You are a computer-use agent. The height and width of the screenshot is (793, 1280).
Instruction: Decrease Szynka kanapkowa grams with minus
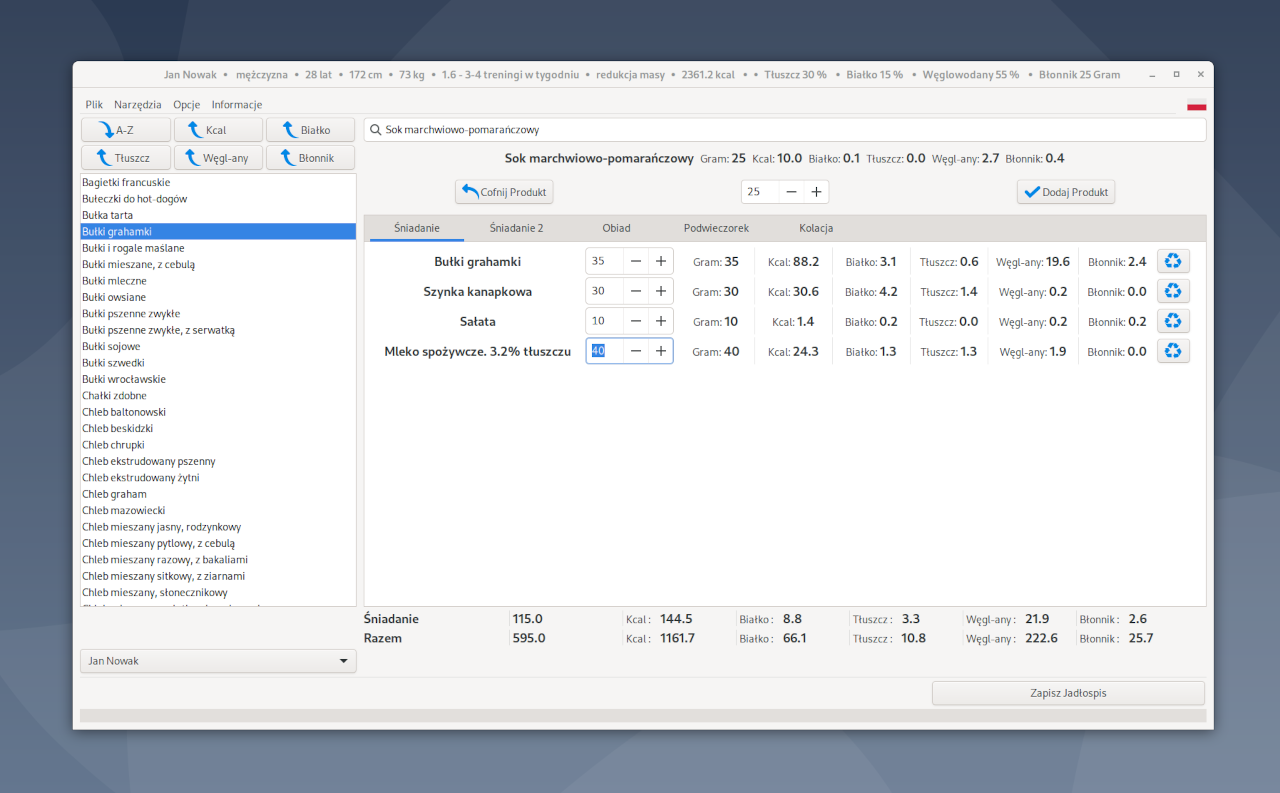point(636,291)
